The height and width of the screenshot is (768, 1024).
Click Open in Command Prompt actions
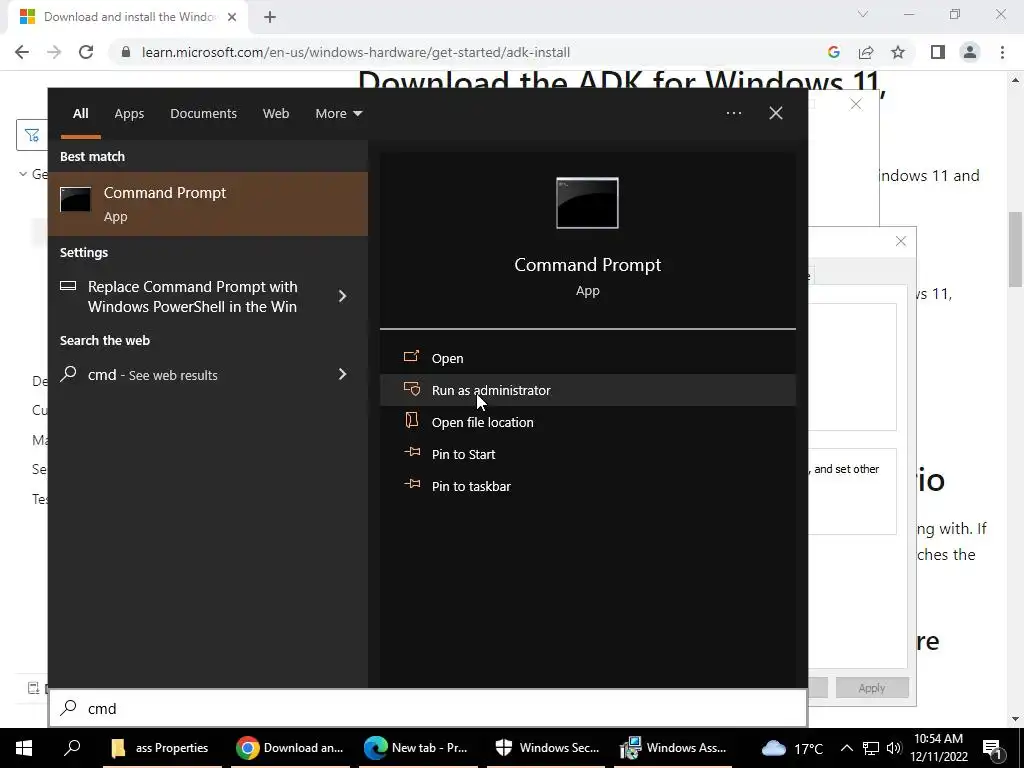587,358
